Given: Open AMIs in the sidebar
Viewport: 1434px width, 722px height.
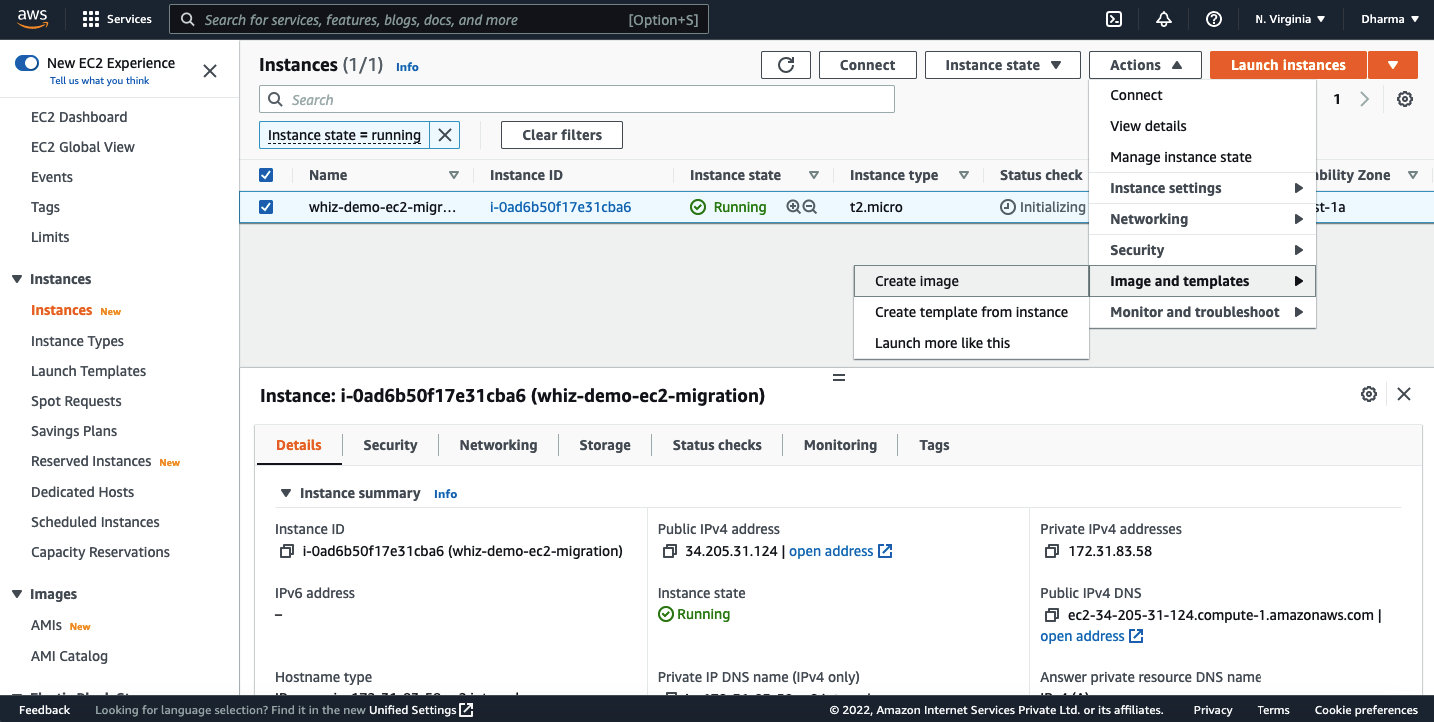Looking at the screenshot, I should [46, 625].
